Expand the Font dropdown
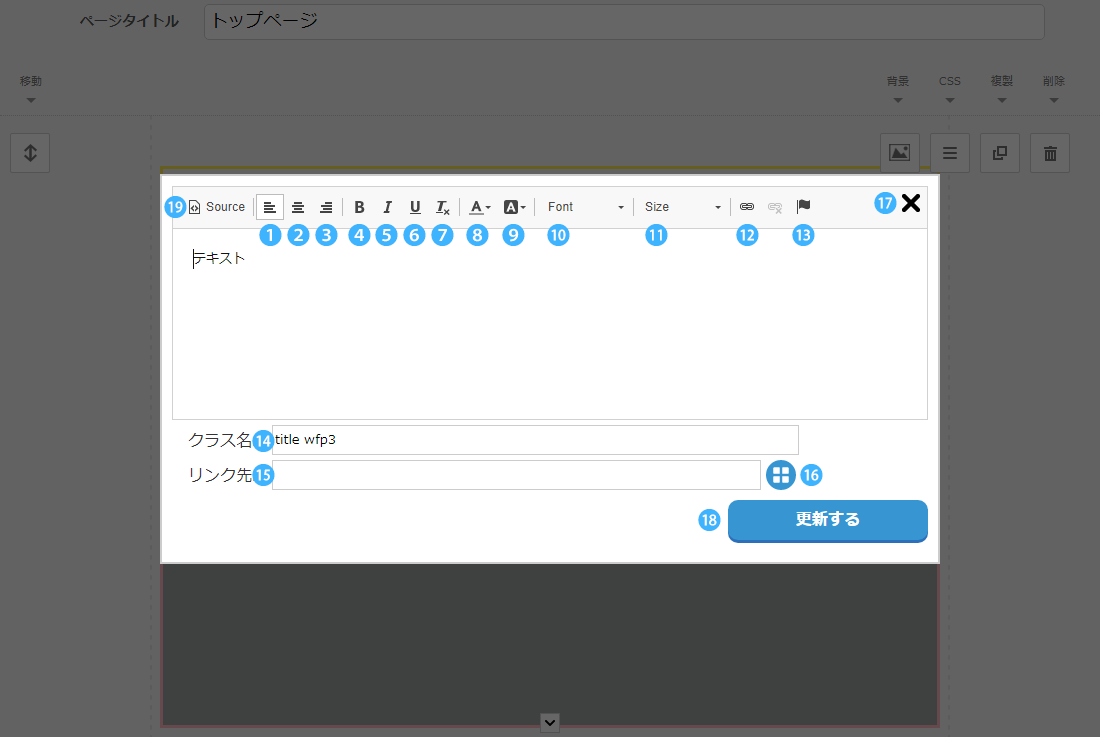Screen dimensions: 1100x737 pos(585,207)
